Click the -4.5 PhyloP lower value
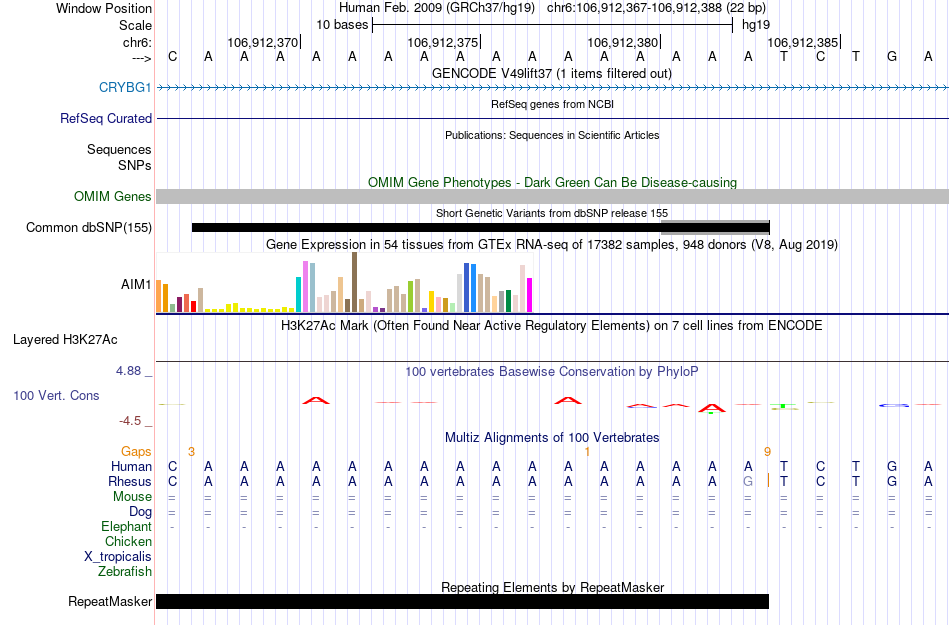 point(130,420)
